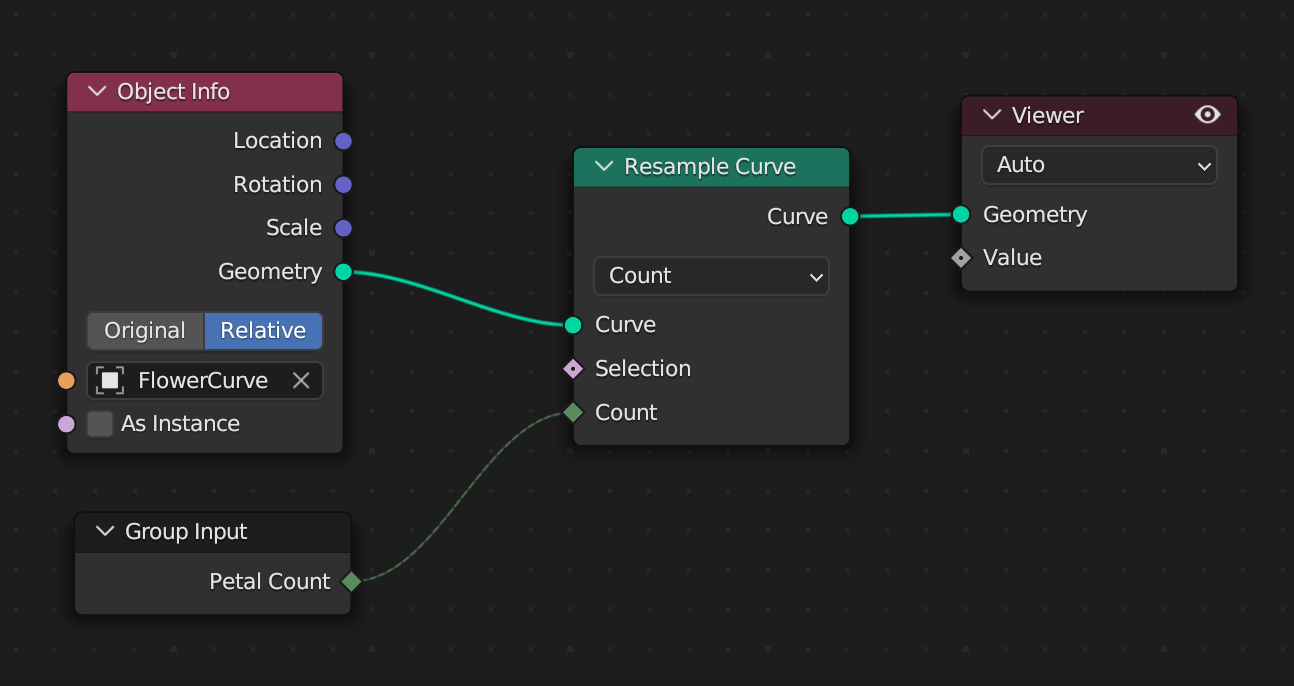Click the FlowerCurve object name field
This screenshot has width=1294, height=686.
coord(203,381)
